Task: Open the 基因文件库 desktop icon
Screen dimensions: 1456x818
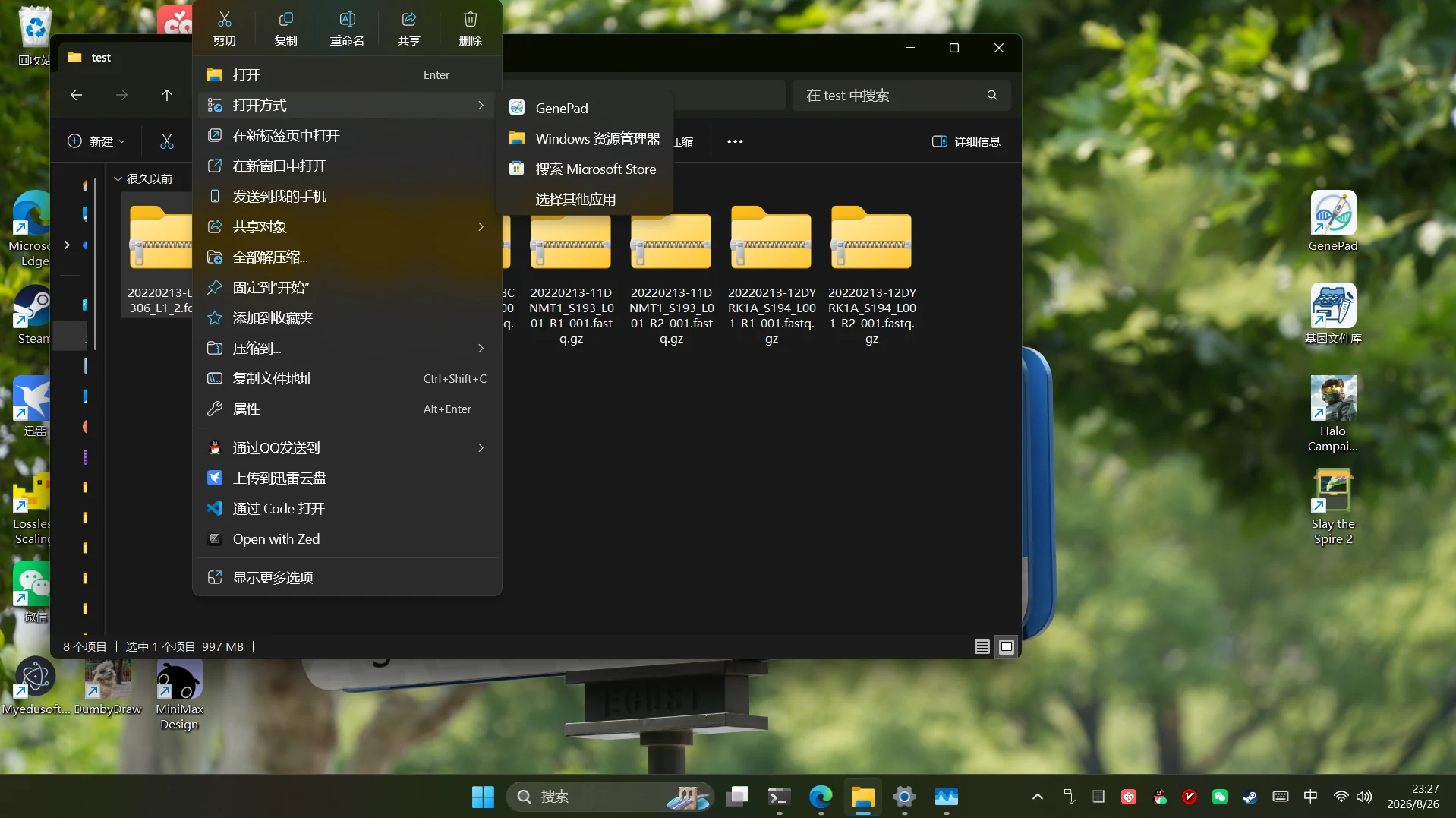Action: click(1333, 314)
